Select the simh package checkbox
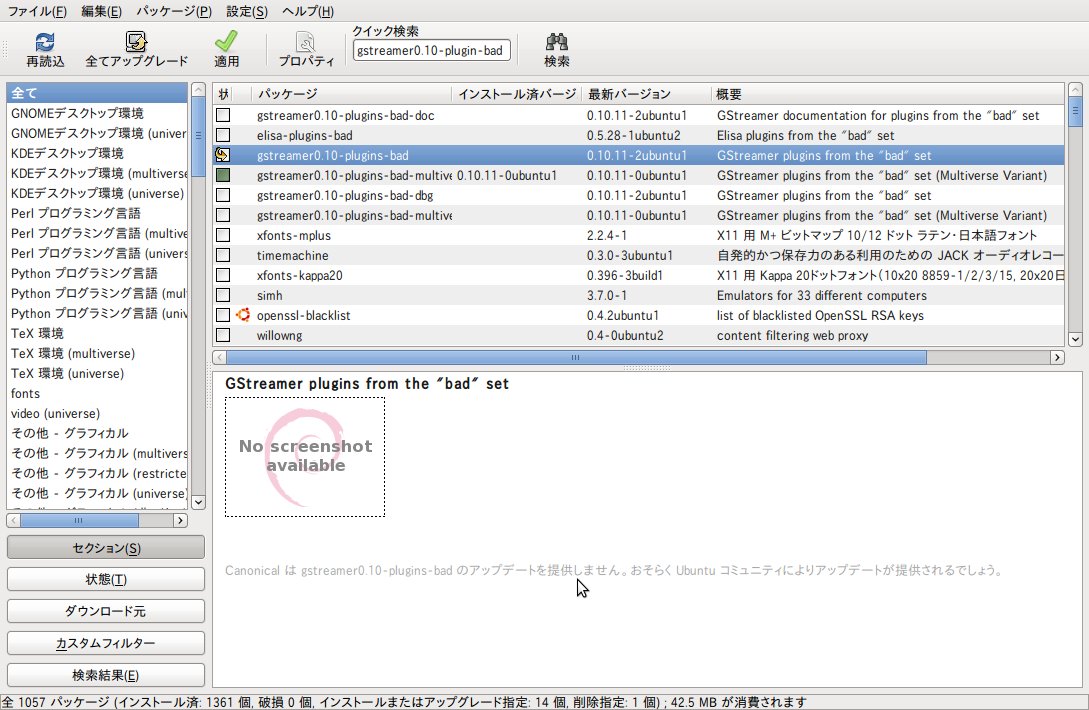 point(223,295)
